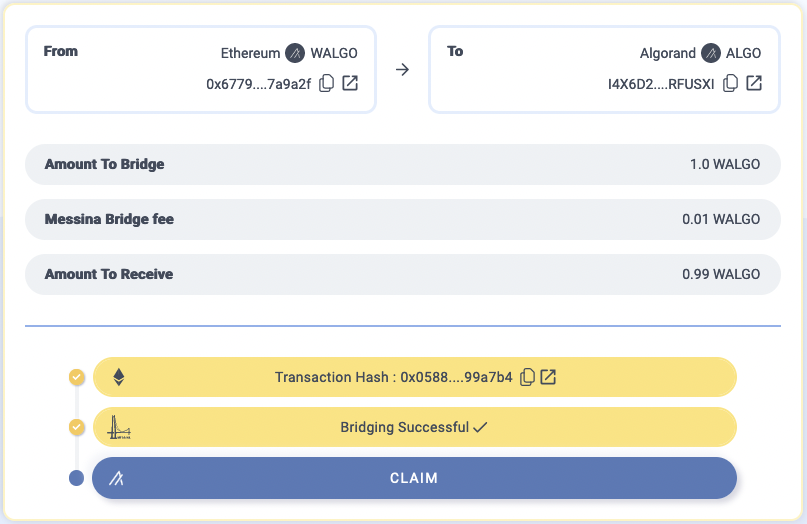The height and width of the screenshot is (524, 807).
Task: Click the Ethereum diamond logo in hash row
Action: tap(119, 377)
